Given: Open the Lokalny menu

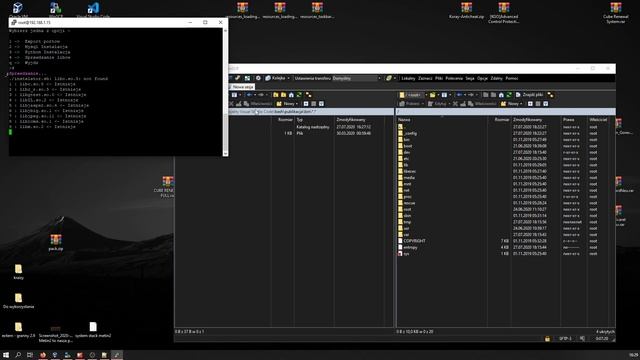Looking at the screenshot, I should (x=408, y=78).
